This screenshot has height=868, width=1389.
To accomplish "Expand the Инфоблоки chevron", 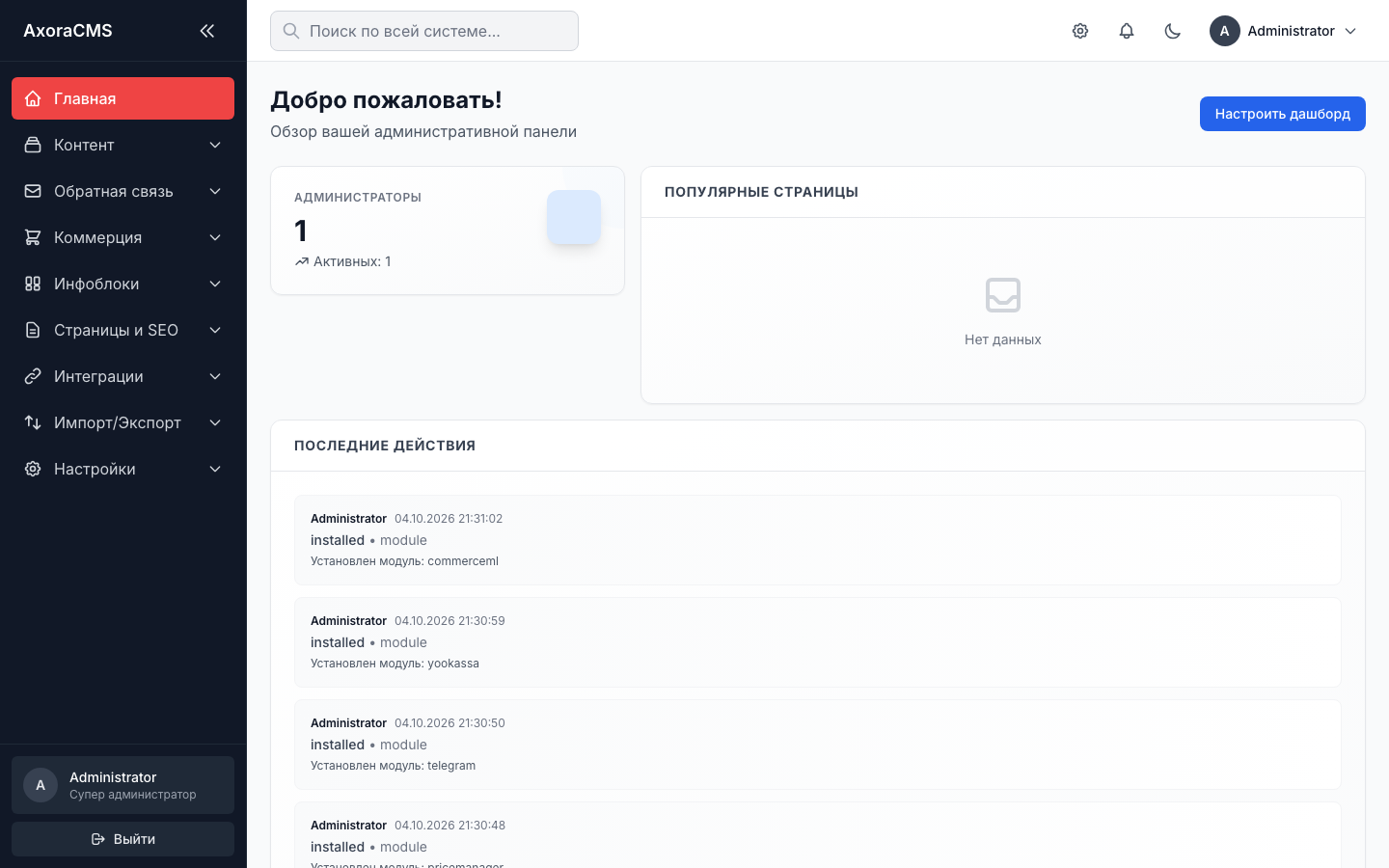I will [215, 284].
